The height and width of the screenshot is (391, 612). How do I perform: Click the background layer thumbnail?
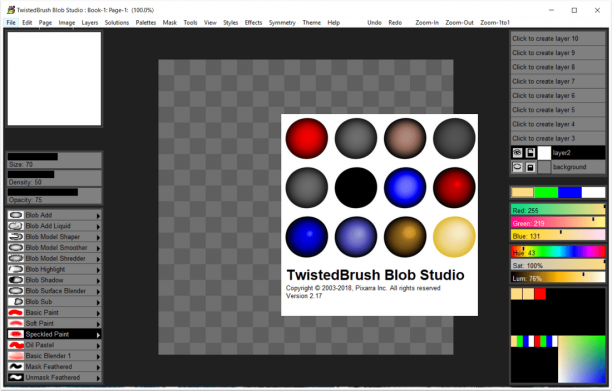pos(544,167)
